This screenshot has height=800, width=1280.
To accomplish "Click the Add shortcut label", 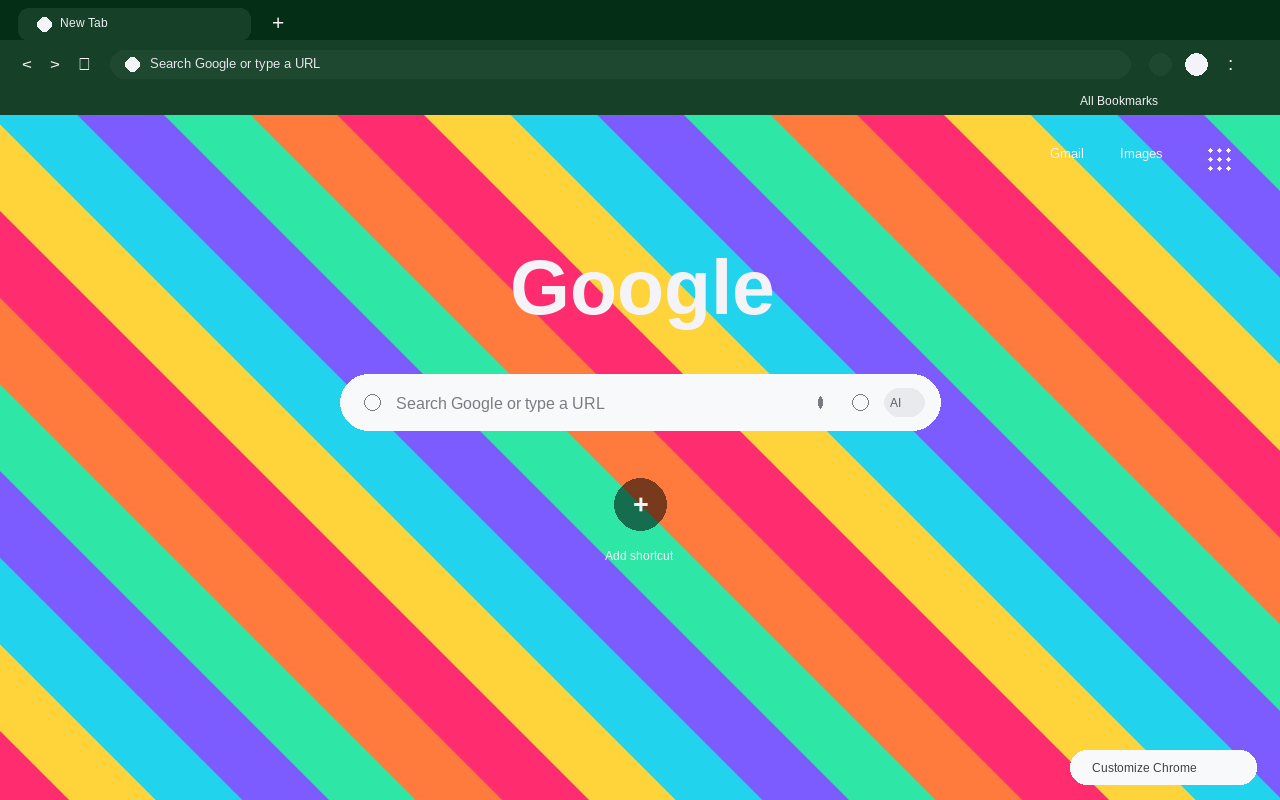I will pos(639,556).
